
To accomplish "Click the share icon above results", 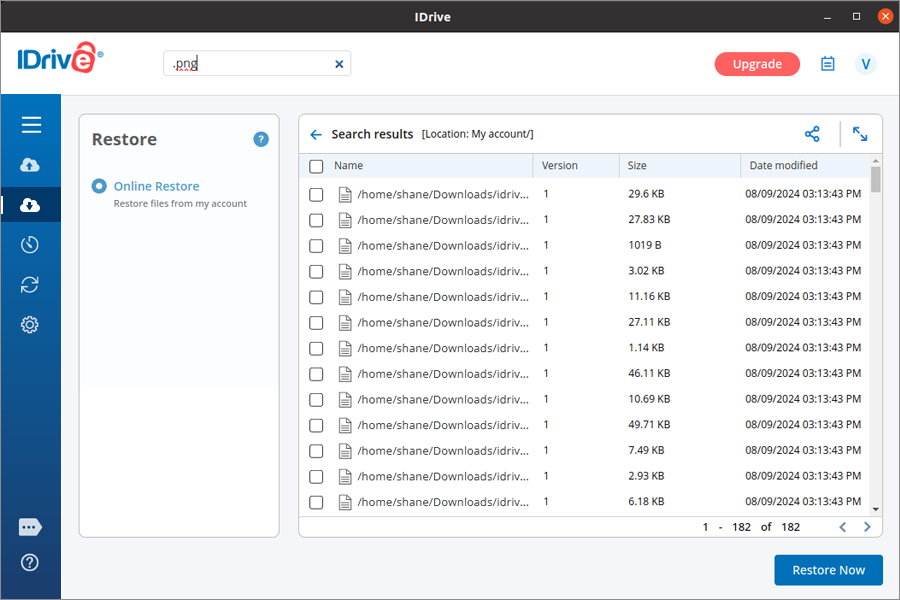I will tap(812, 134).
